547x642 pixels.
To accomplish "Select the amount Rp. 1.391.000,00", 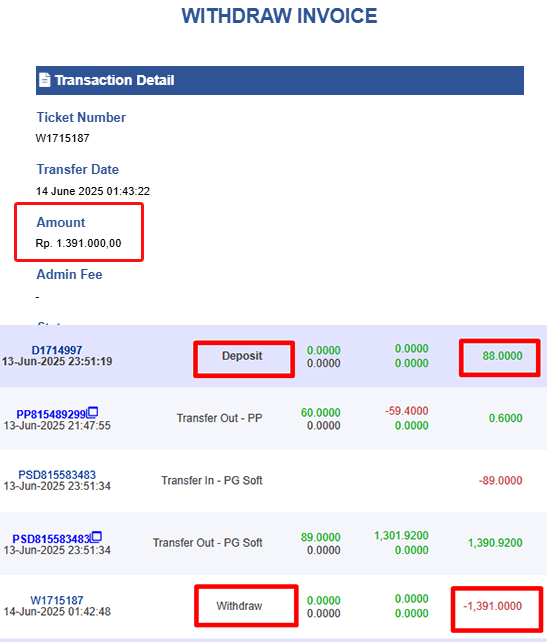I will click(79, 243).
